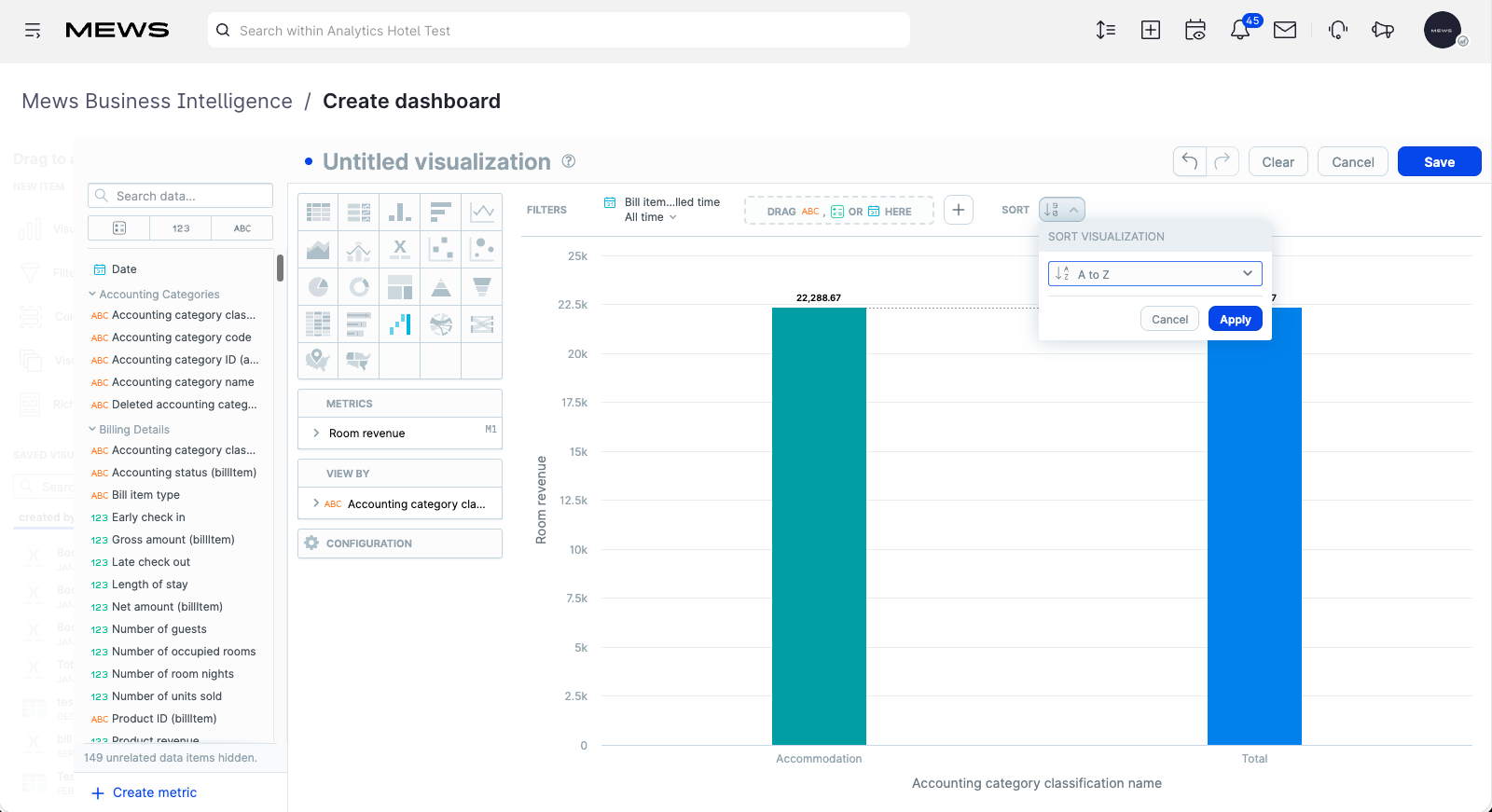The width and height of the screenshot is (1492, 812).
Task: Select the horizontal Bar chart type
Action: coord(441,212)
